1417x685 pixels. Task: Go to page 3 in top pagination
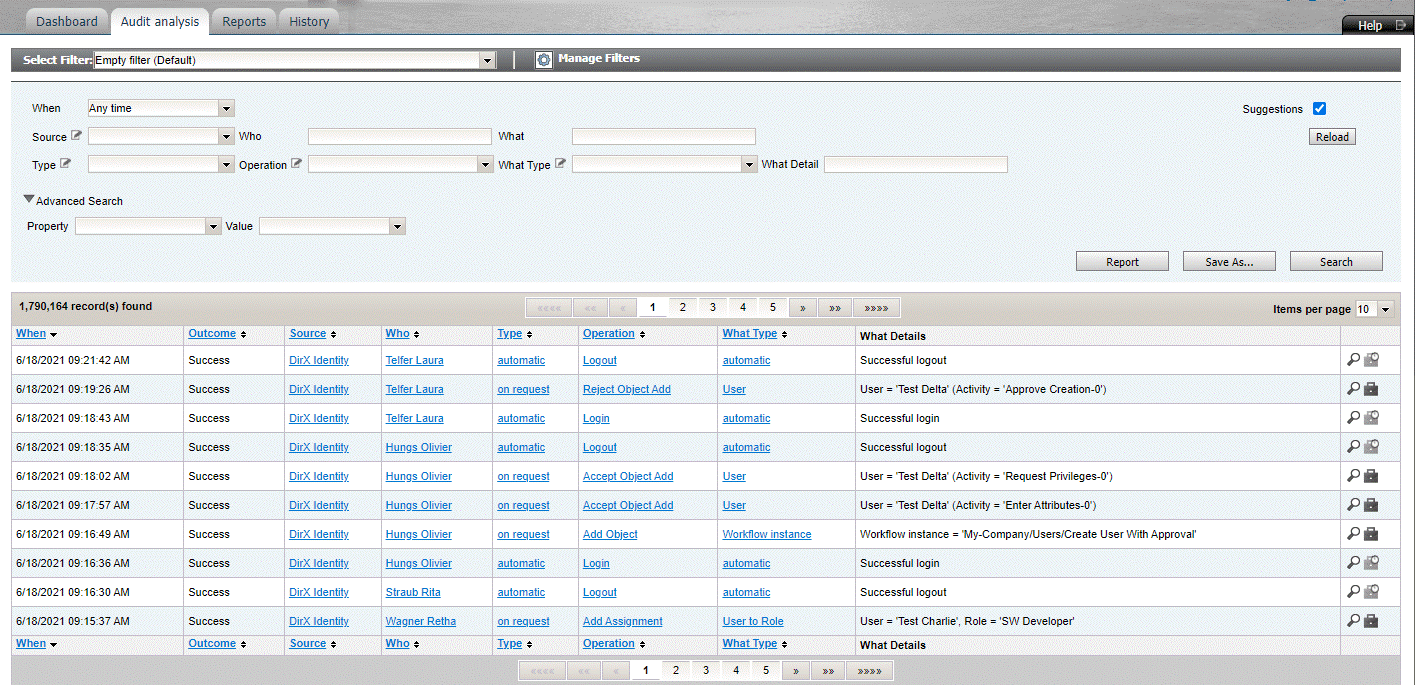713,308
